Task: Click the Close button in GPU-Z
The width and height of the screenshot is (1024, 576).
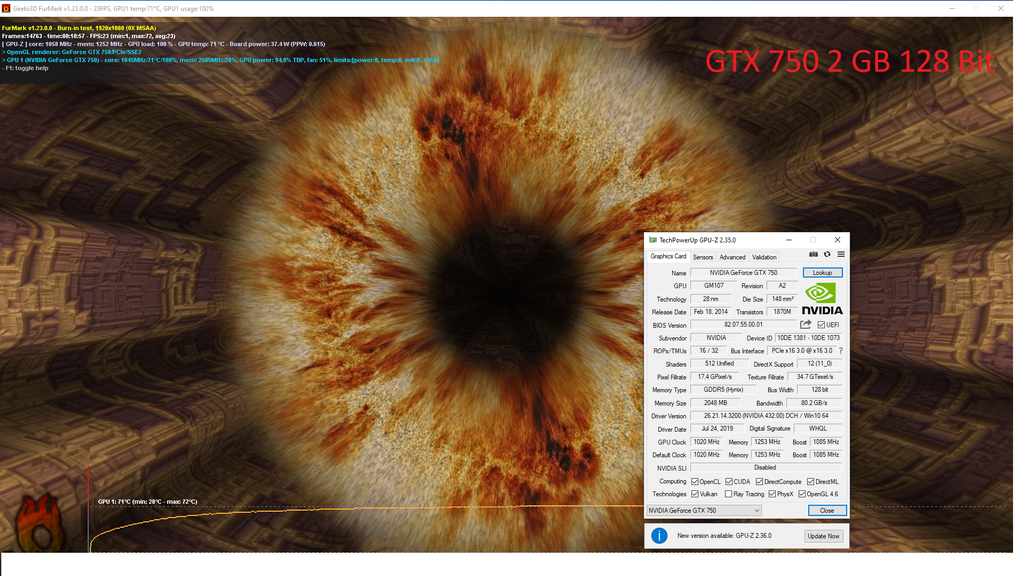Action: [827, 511]
